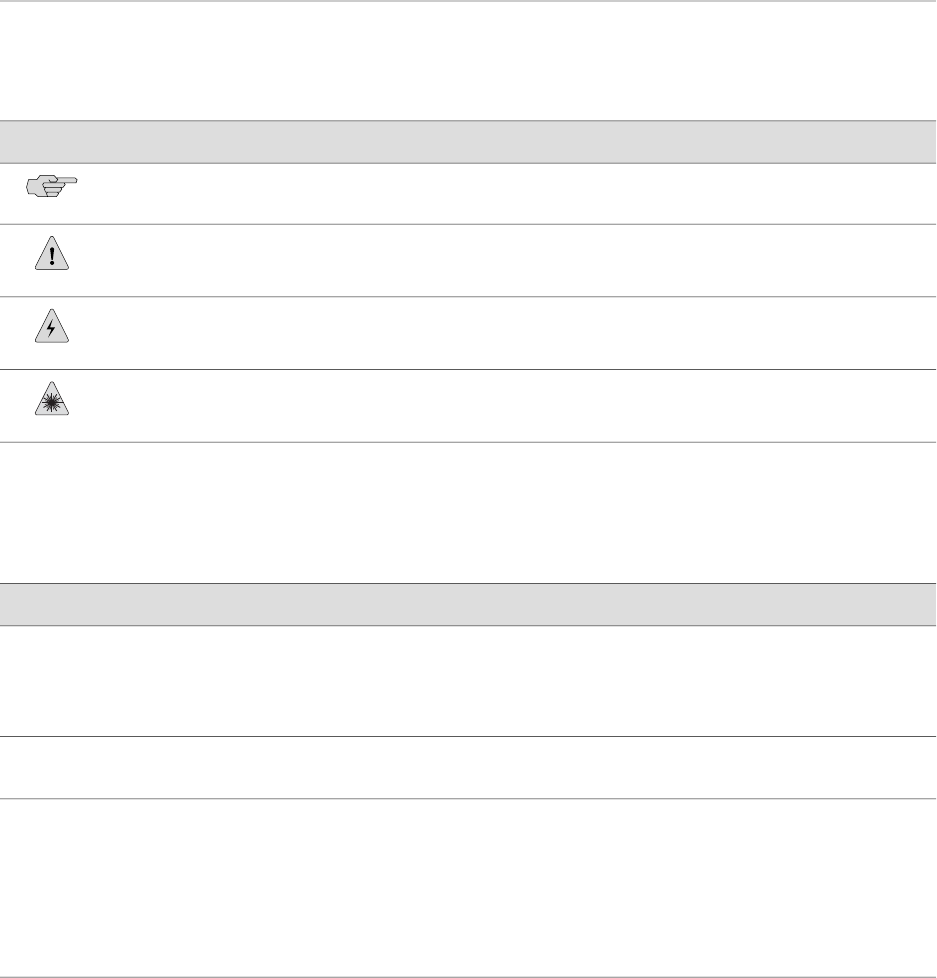Click the gray header bar of upper table

[468, 142]
